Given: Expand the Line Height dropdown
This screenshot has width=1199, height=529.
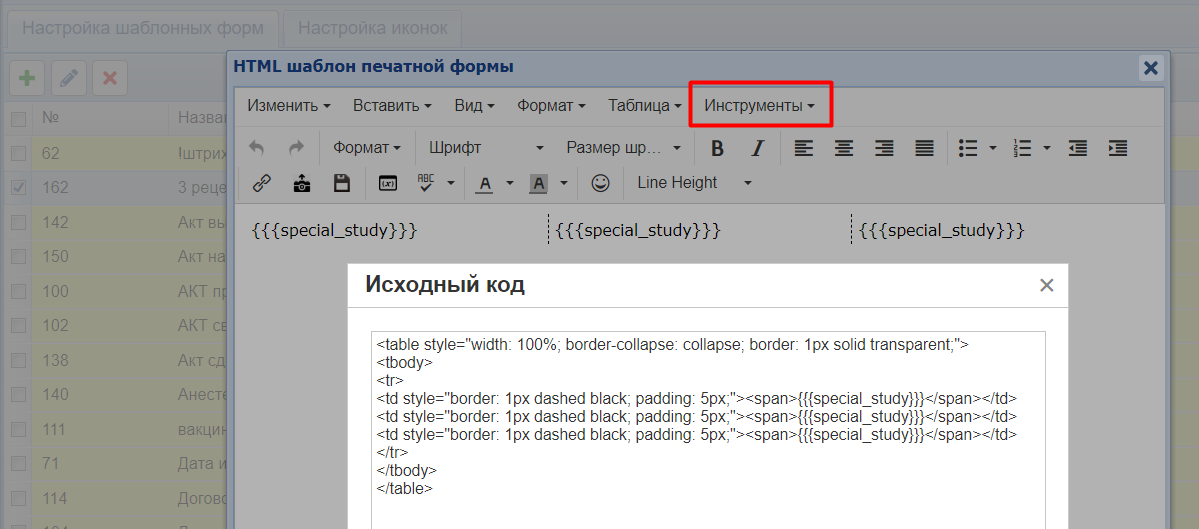Looking at the screenshot, I should pos(693,183).
